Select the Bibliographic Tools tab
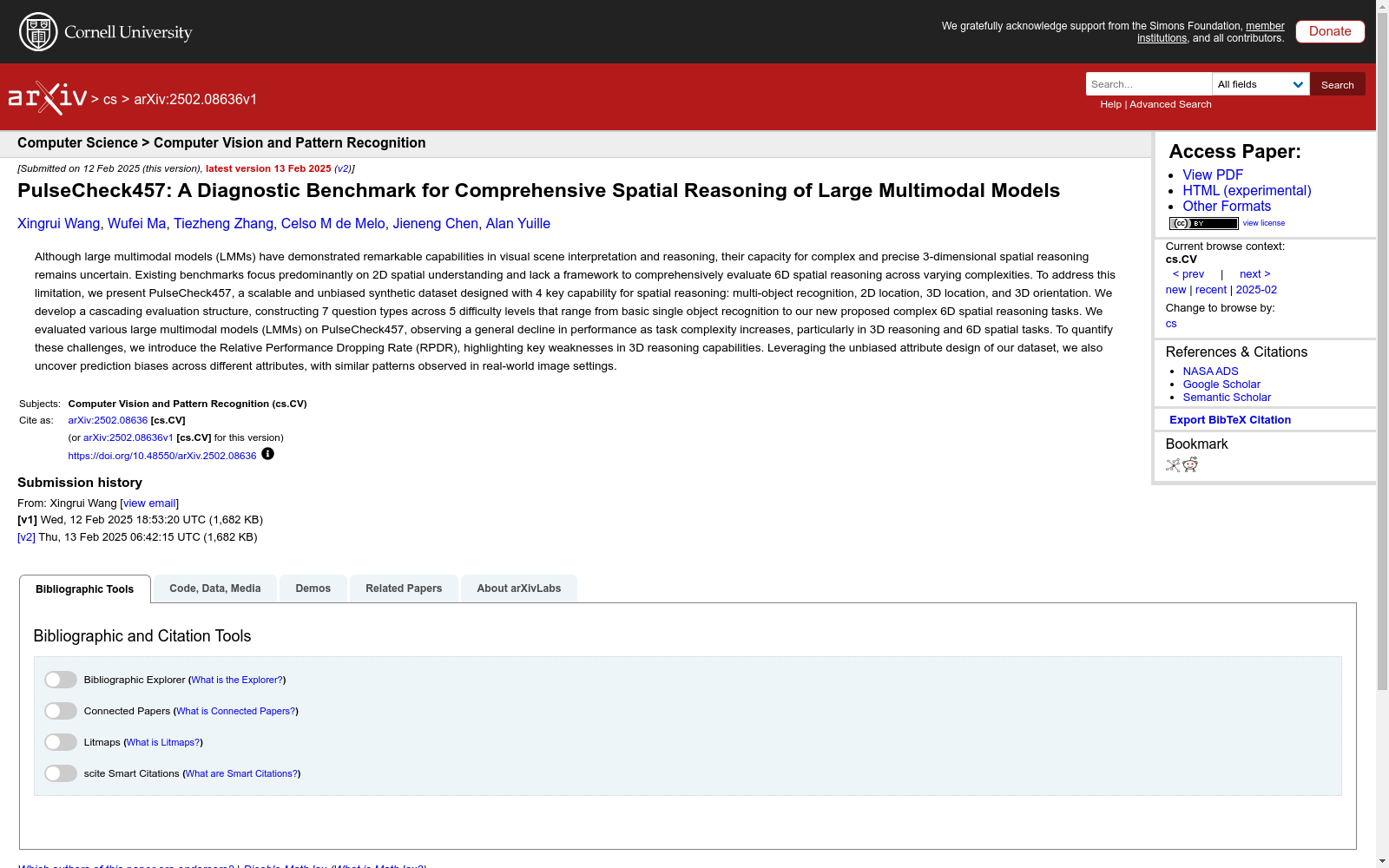 85,589
